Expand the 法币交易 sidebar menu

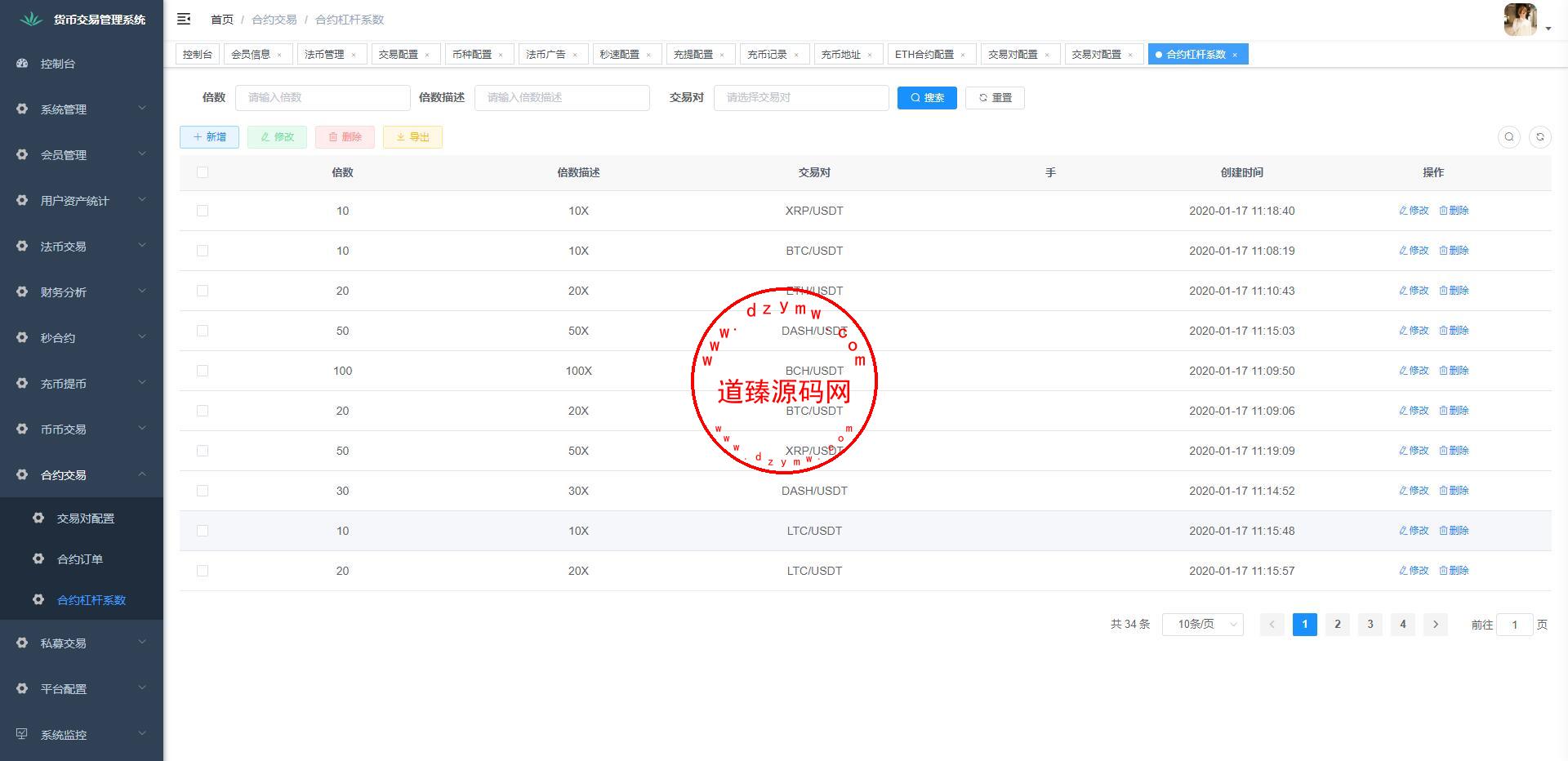(x=82, y=246)
